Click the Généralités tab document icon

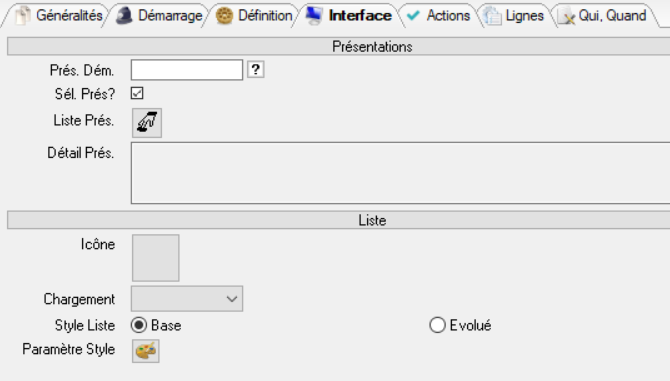(22, 16)
